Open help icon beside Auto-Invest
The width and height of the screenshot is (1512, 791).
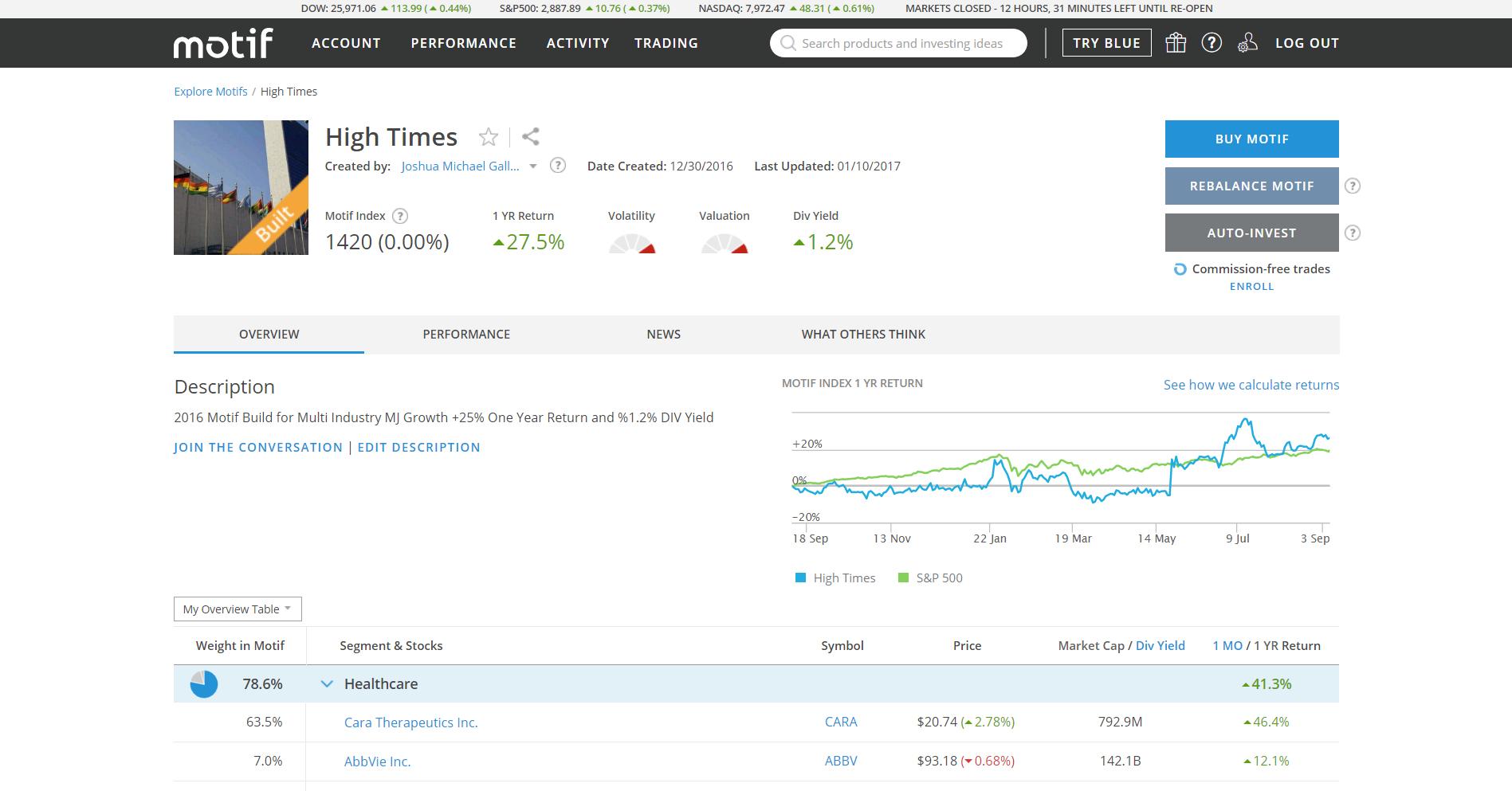(1353, 233)
